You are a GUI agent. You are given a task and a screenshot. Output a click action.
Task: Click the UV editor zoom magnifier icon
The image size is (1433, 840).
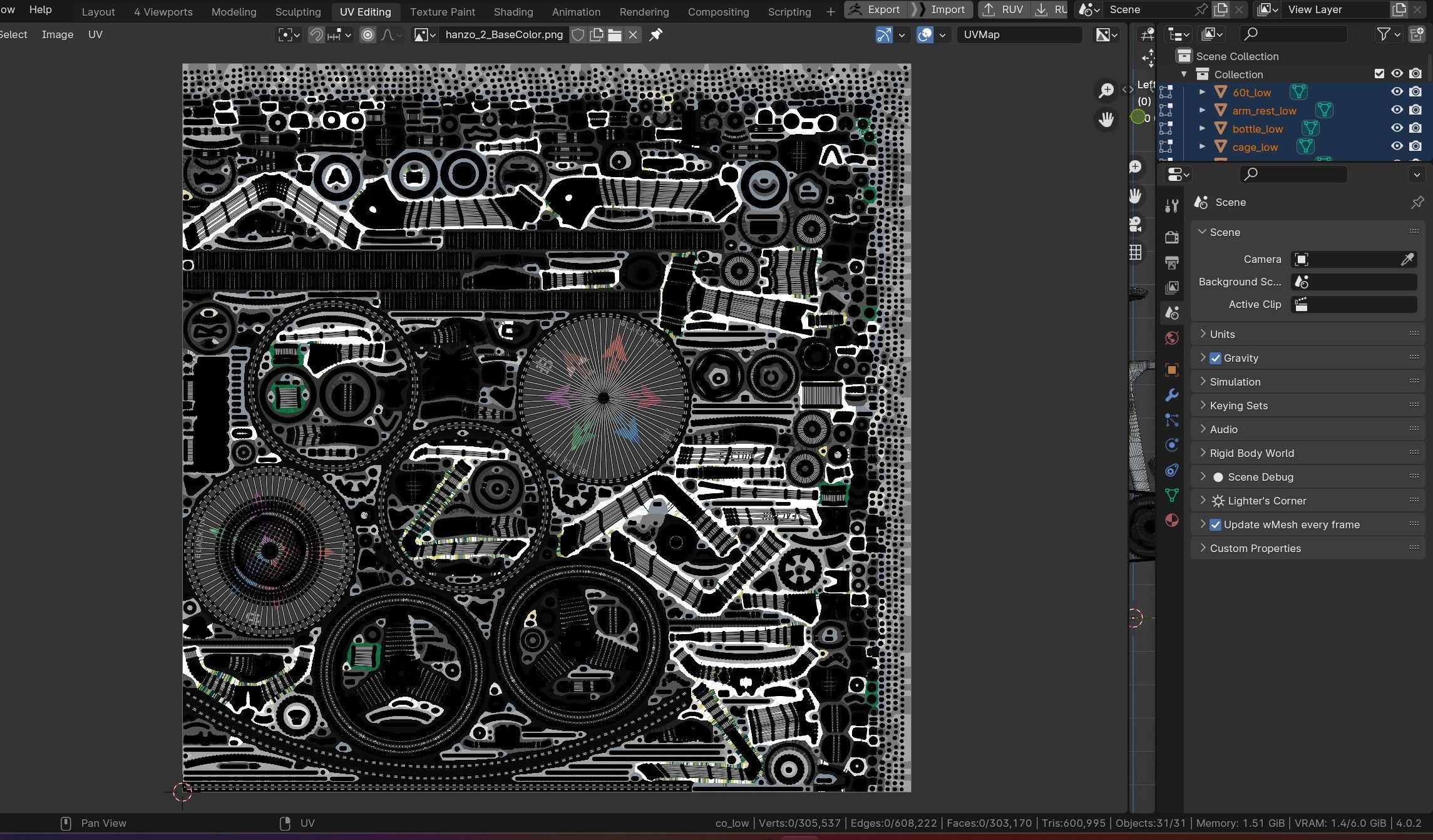pyautogui.click(x=1106, y=91)
